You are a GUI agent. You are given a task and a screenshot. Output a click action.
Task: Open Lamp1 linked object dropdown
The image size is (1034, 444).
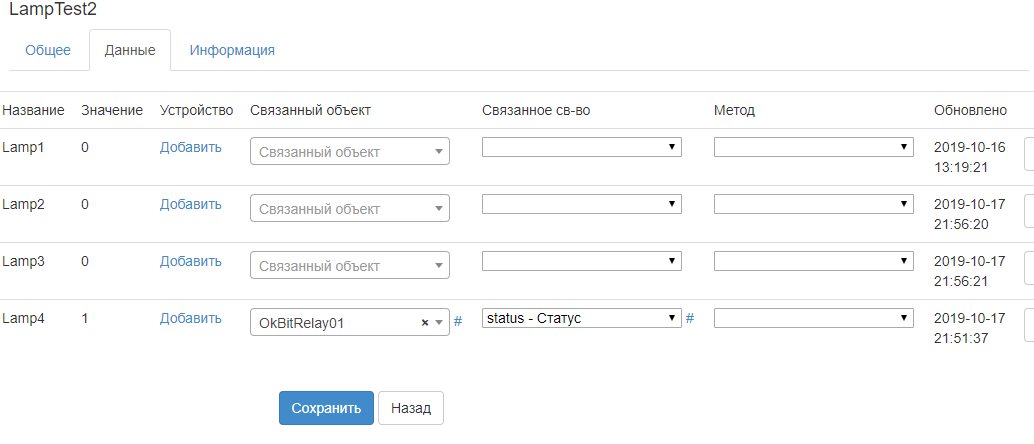point(349,152)
